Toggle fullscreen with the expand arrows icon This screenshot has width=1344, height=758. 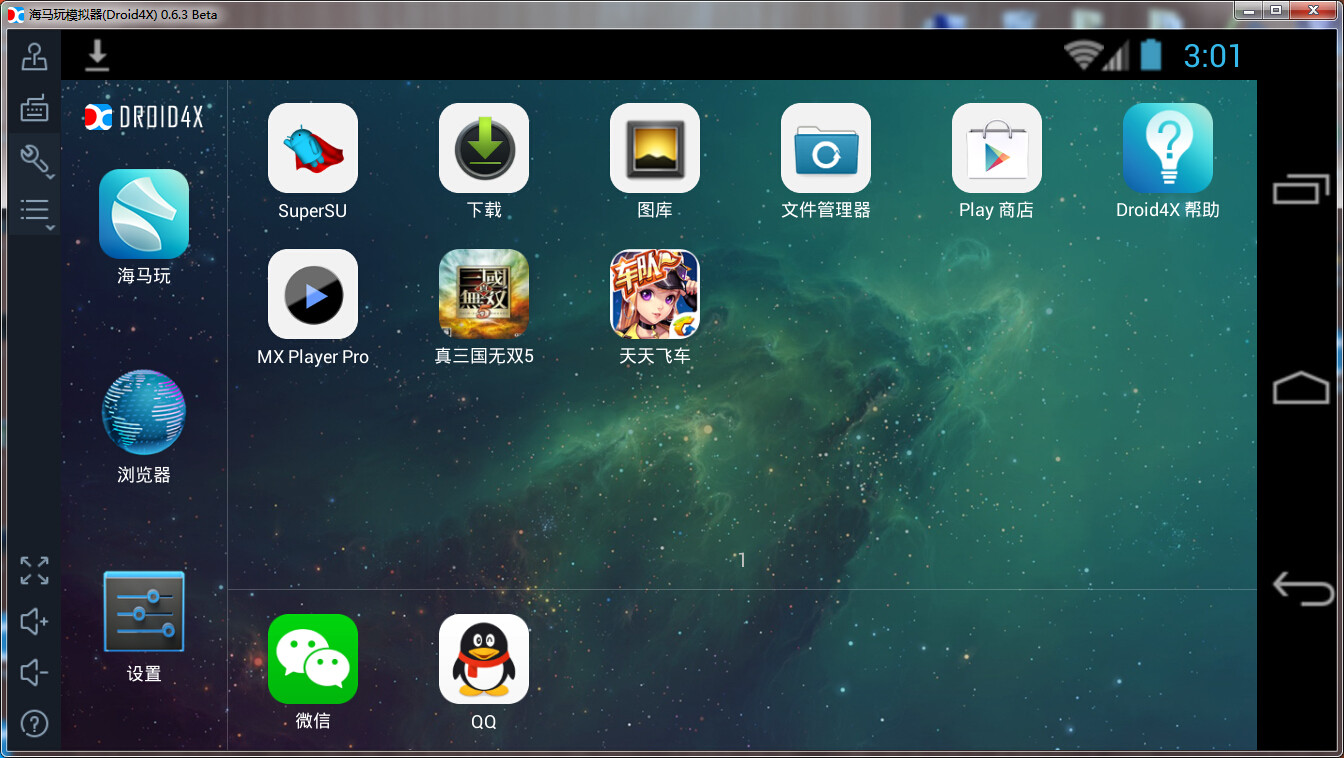34,570
